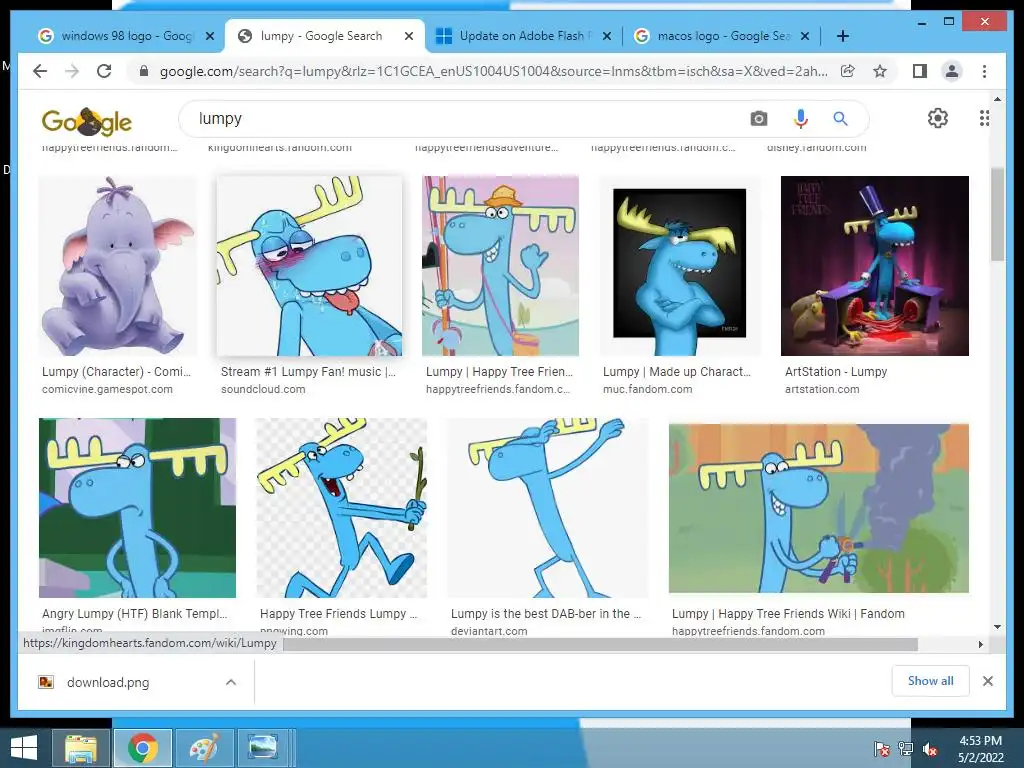Open the Windows Start menu
This screenshot has width=1024, height=768.
tap(24, 748)
